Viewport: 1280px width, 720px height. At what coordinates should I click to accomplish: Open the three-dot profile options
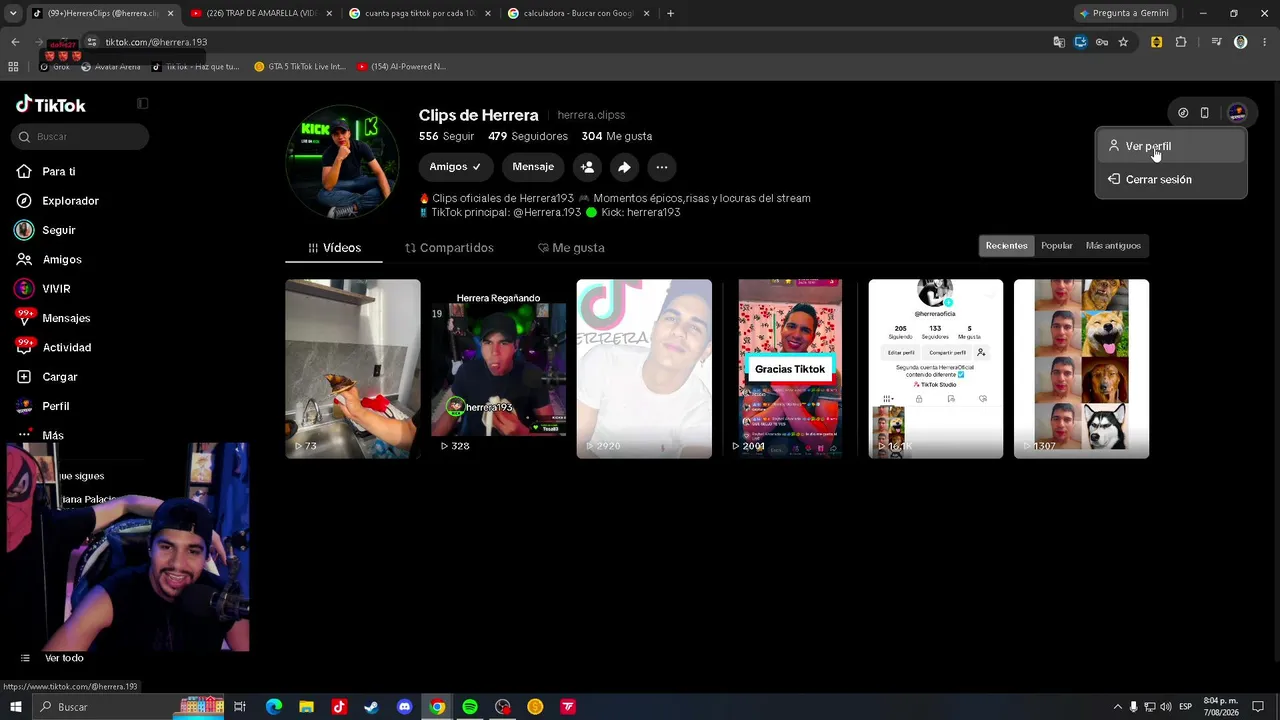click(x=662, y=167)
